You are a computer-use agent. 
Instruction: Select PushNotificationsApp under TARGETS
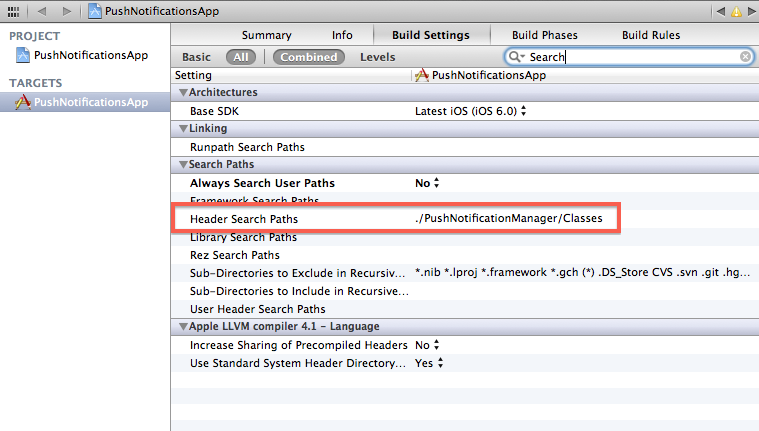[91, 102]
